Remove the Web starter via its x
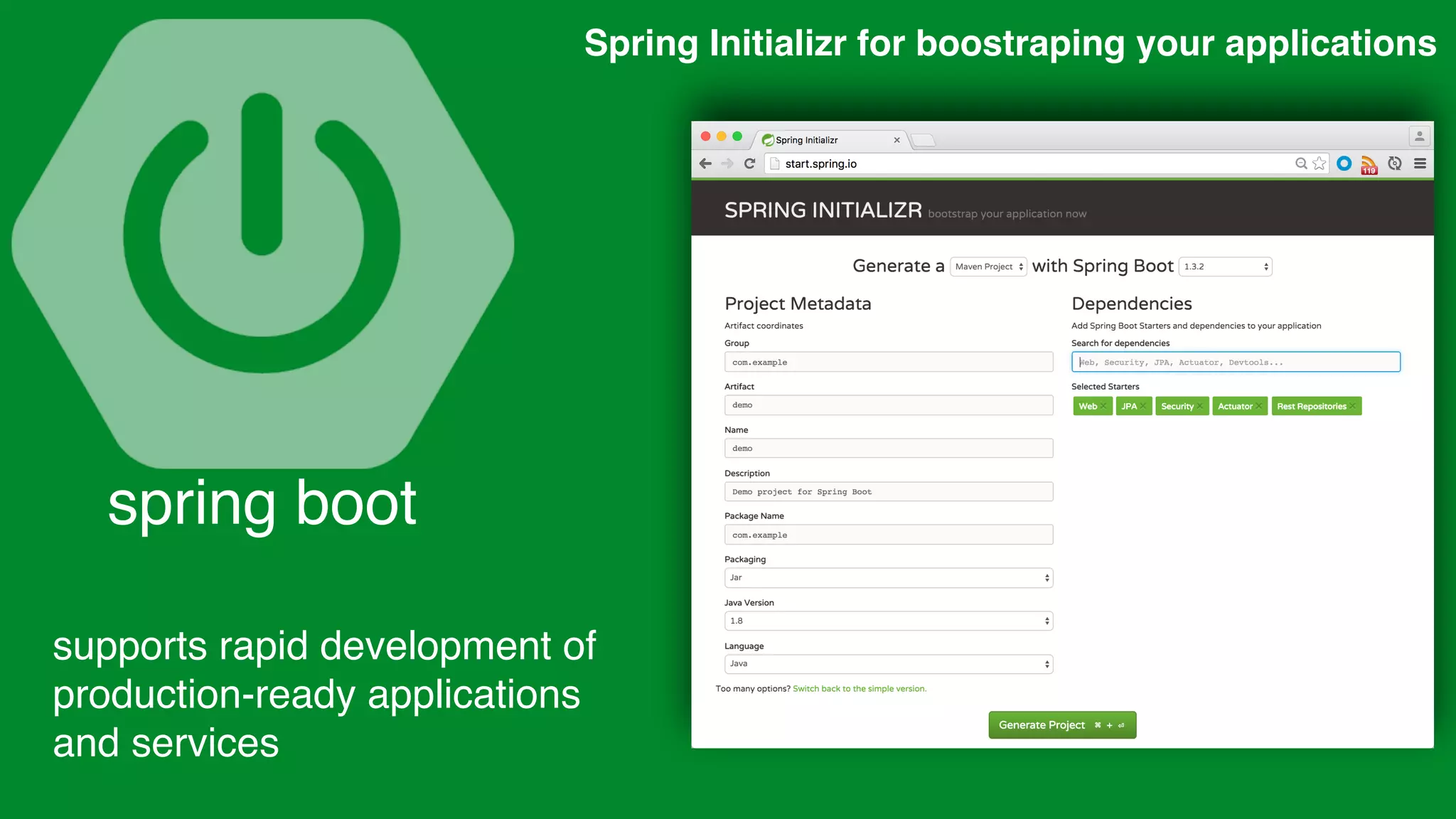Screen dimensions: 1456x819 [x=1103, y=406]
